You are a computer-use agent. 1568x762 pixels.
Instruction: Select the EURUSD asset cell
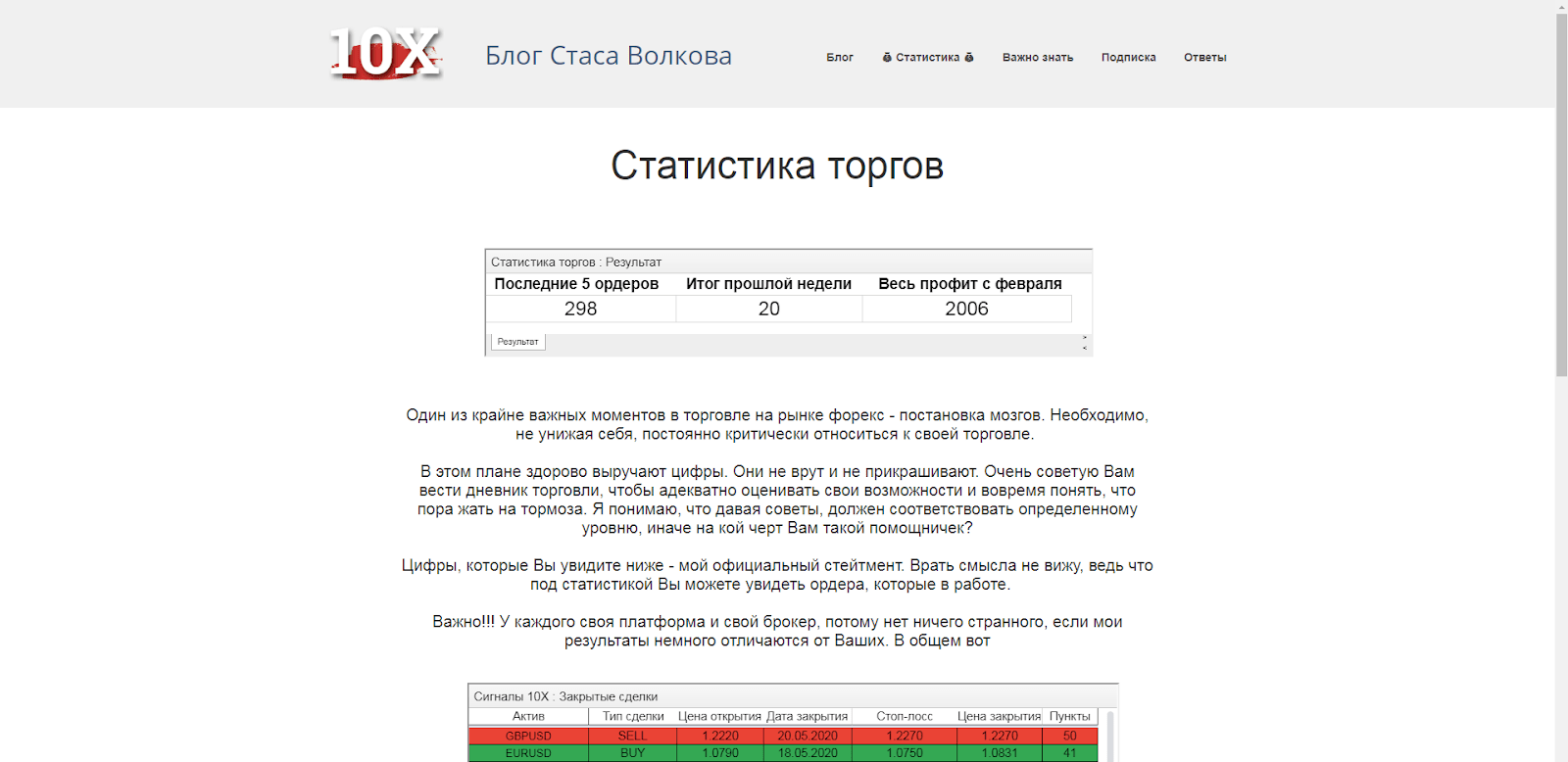coord(528,753)
